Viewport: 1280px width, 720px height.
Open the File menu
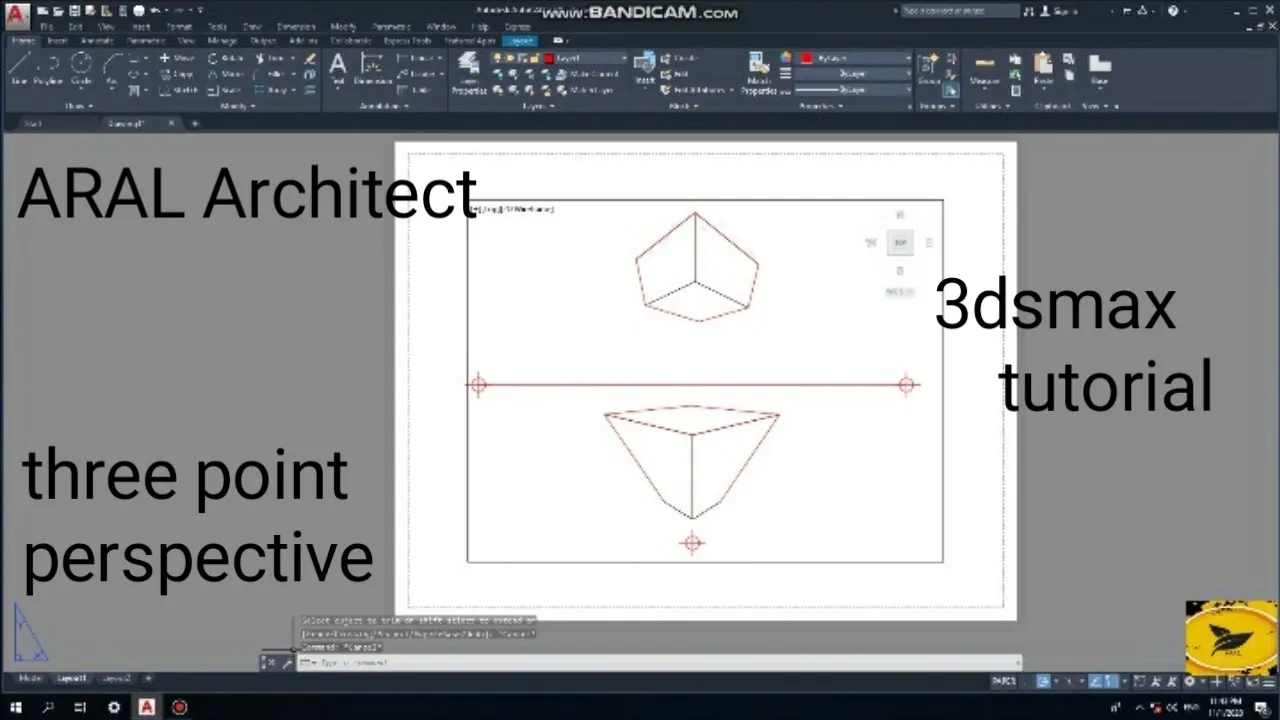45,27
